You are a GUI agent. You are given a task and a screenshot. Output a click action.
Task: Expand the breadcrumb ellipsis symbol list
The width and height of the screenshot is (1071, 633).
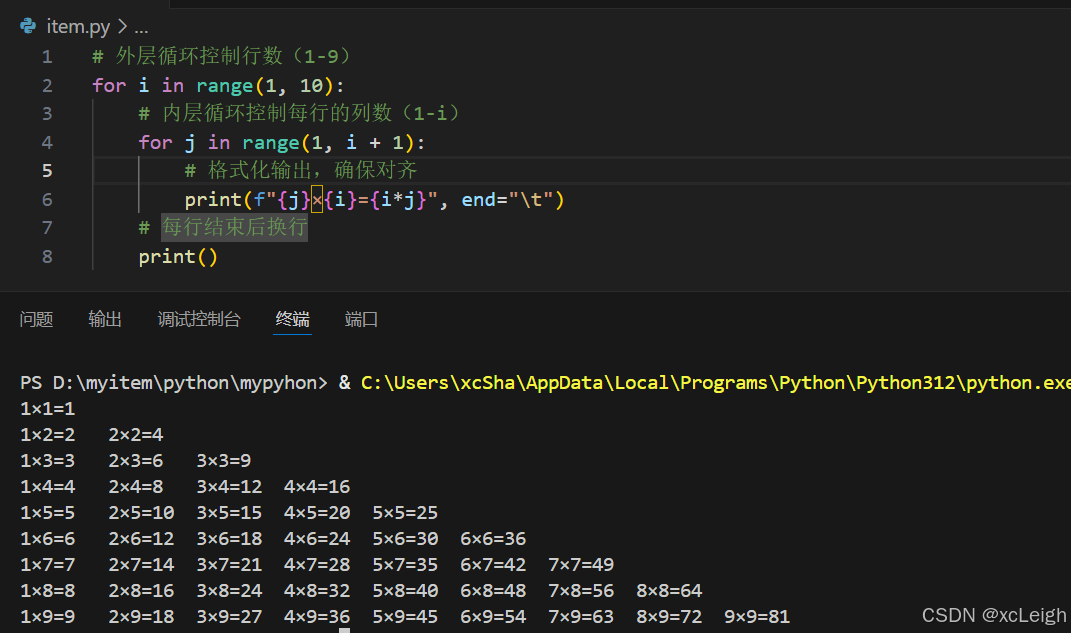coord(141,27)
